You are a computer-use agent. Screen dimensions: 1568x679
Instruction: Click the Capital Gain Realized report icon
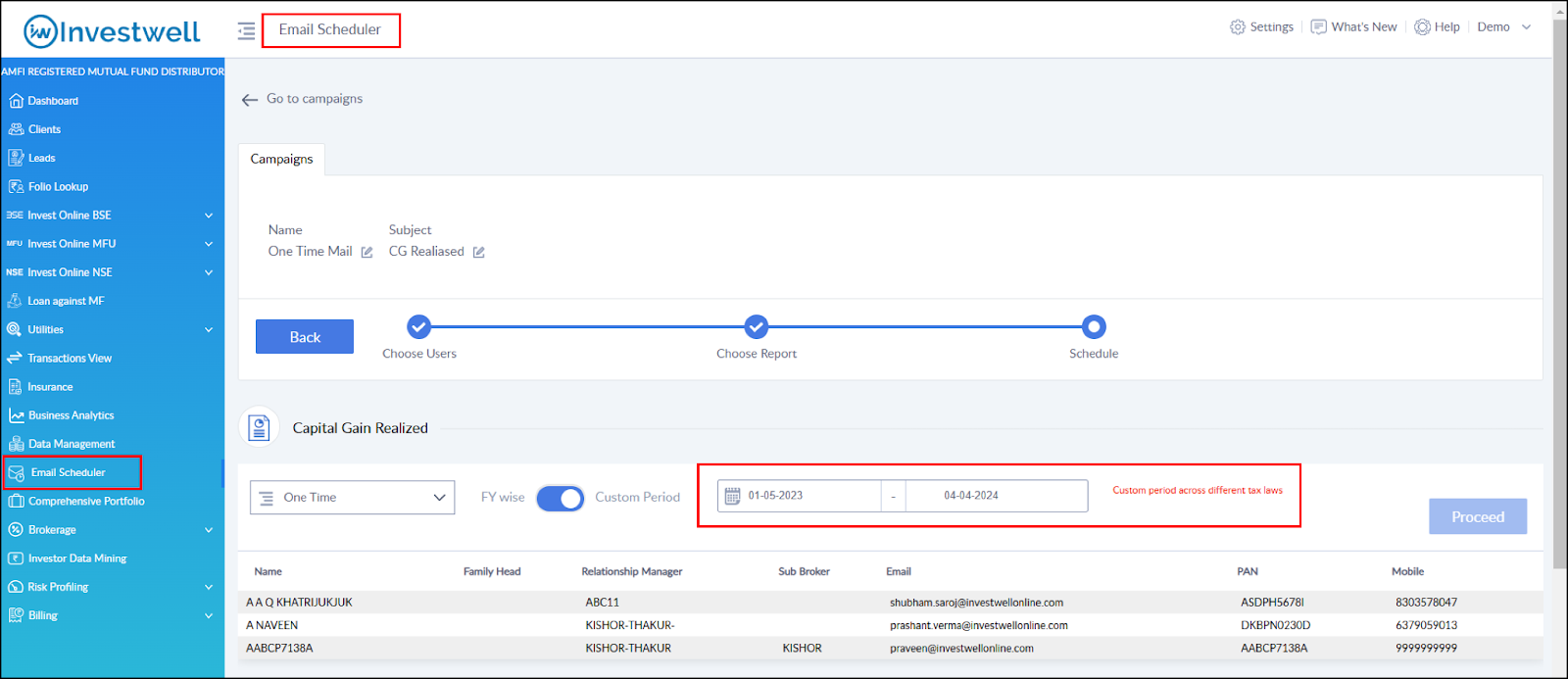[260, 427]
